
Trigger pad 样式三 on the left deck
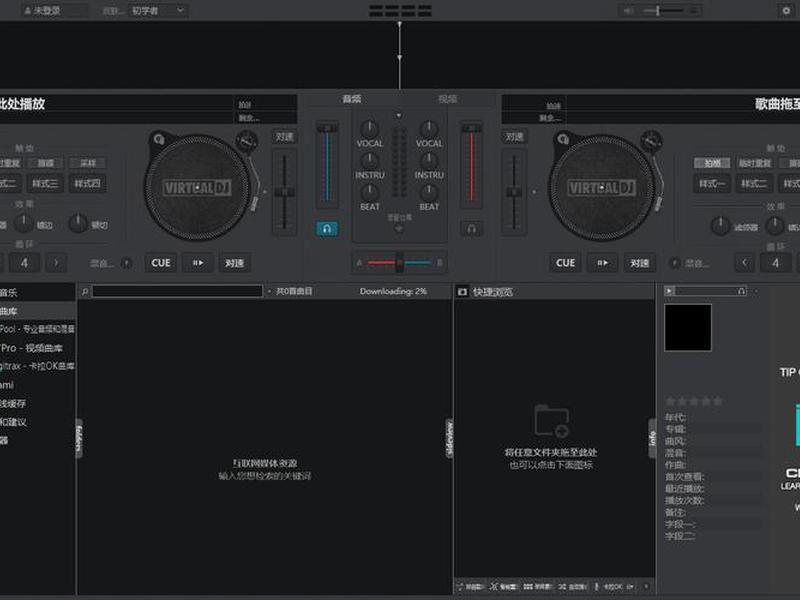45,183
